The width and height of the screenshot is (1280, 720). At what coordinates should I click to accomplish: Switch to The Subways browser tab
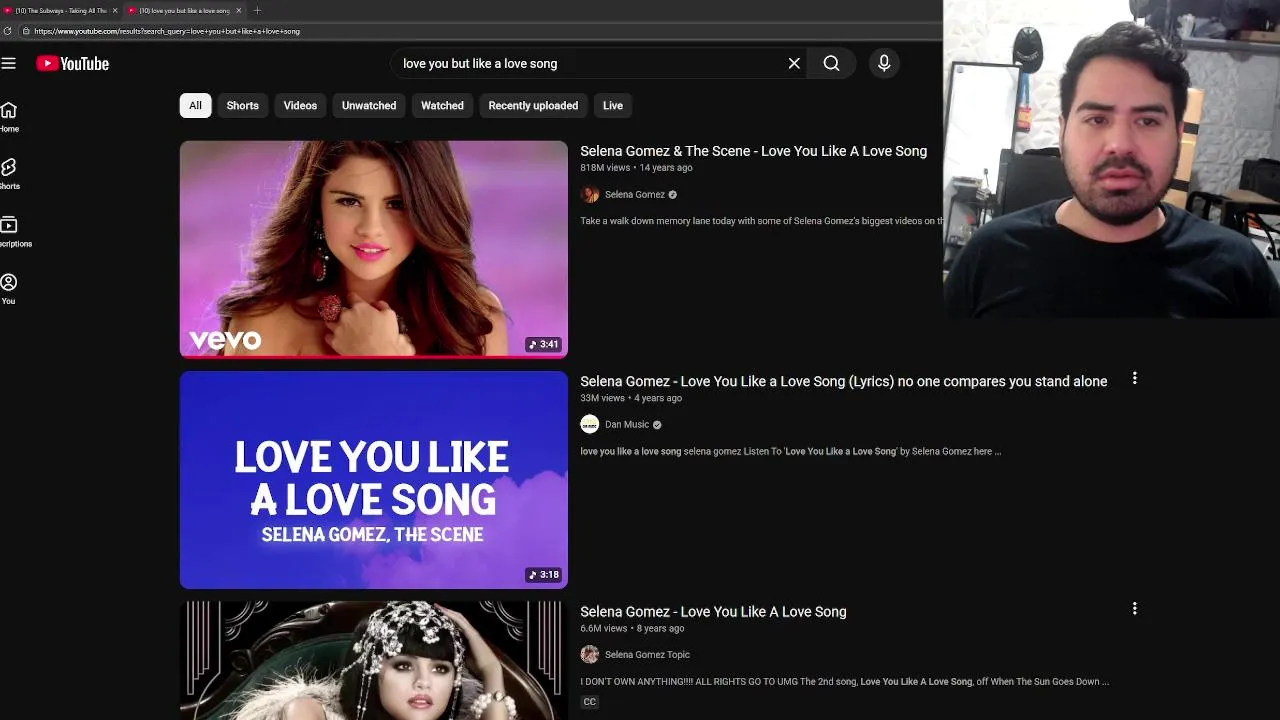coord(60,10)
